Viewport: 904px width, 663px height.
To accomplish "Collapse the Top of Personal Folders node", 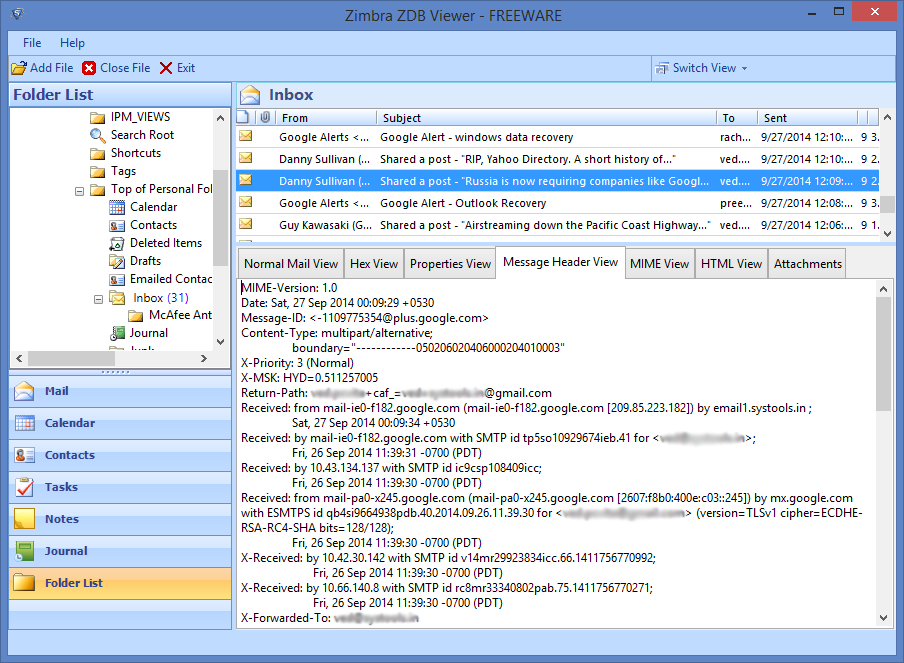I will tap(80, 191).
